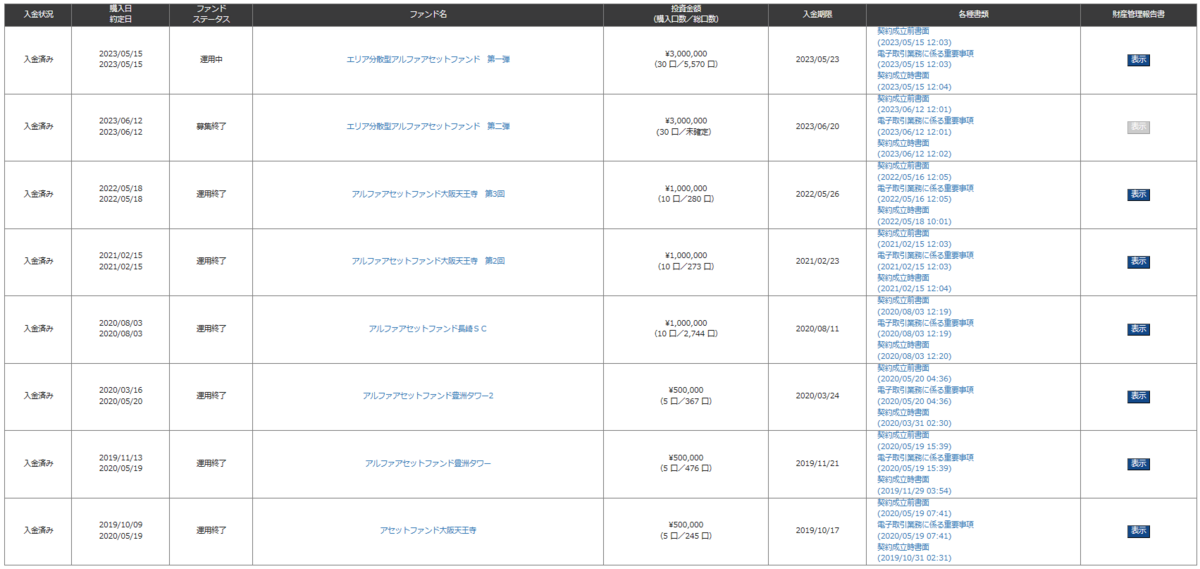Click the 購入日 約定日 column header
The height and width of the screenshot is (569, 1200).
tap(121, 14)
